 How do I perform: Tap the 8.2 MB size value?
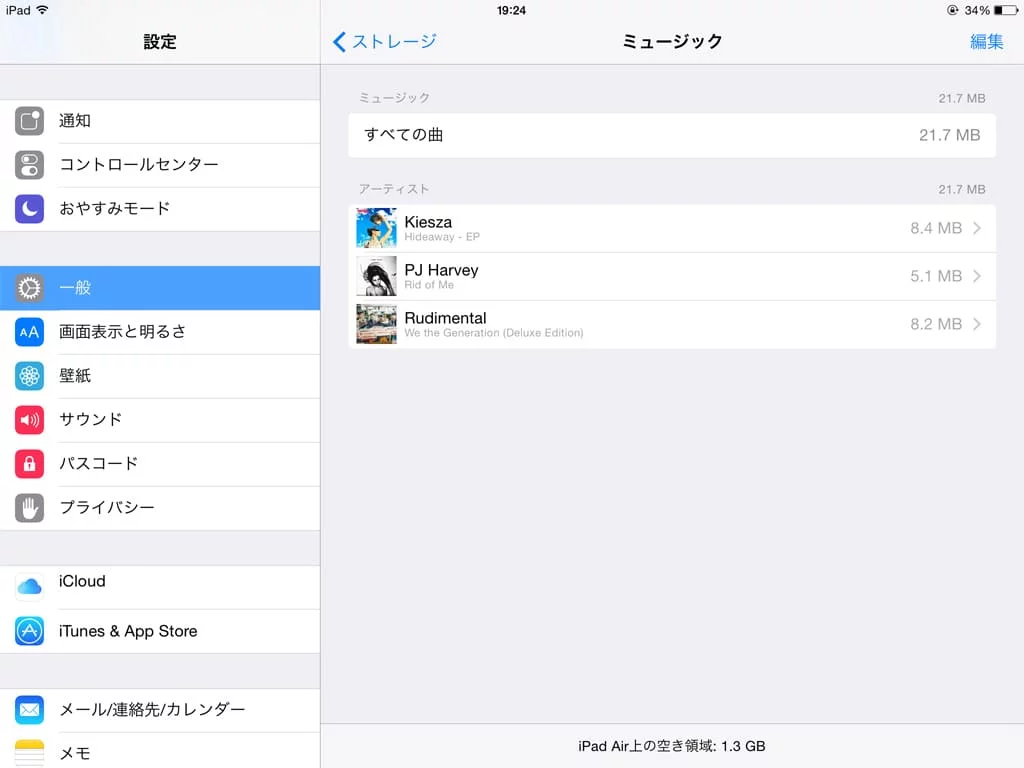pos(936,324)
